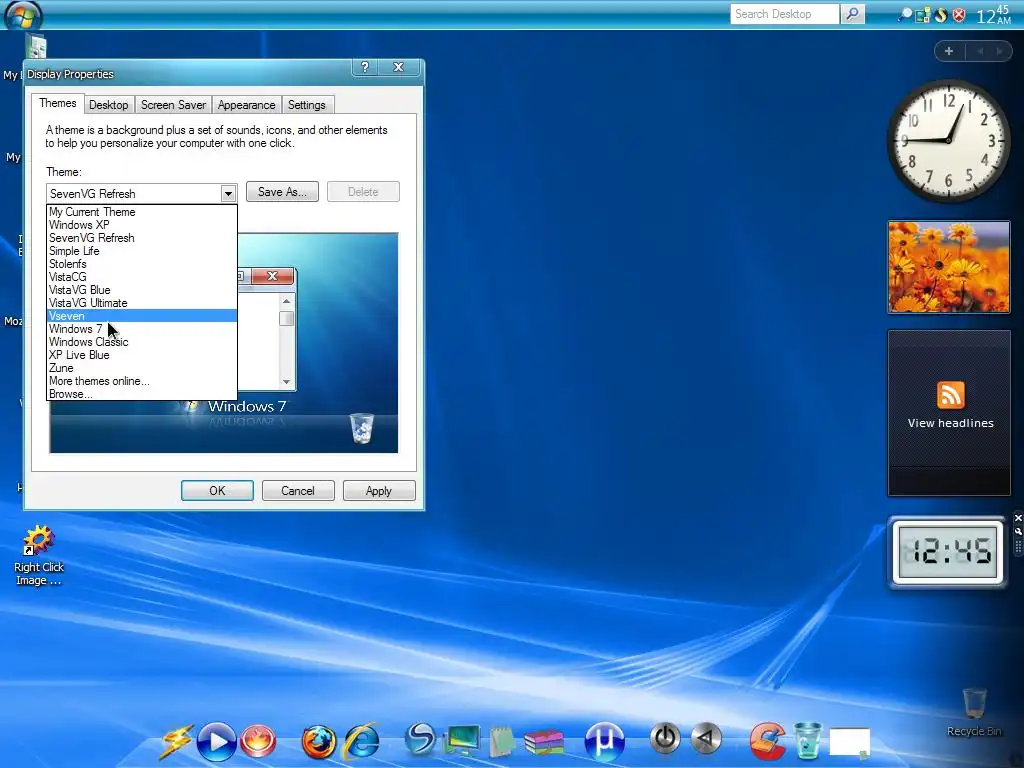Select the Zune theme
The width and height of the screenshot is (1024, 768).
click(x=142, y=368)
